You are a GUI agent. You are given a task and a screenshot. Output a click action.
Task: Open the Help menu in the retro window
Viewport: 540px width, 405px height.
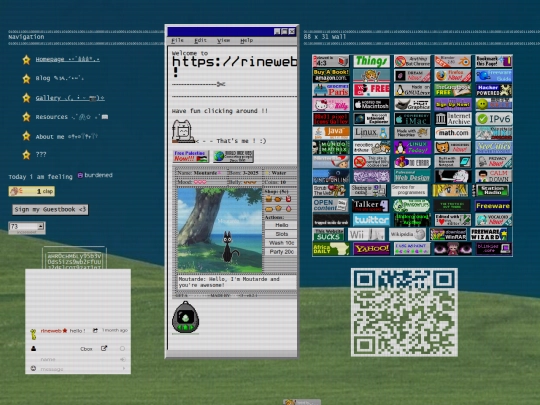(246, 40)
